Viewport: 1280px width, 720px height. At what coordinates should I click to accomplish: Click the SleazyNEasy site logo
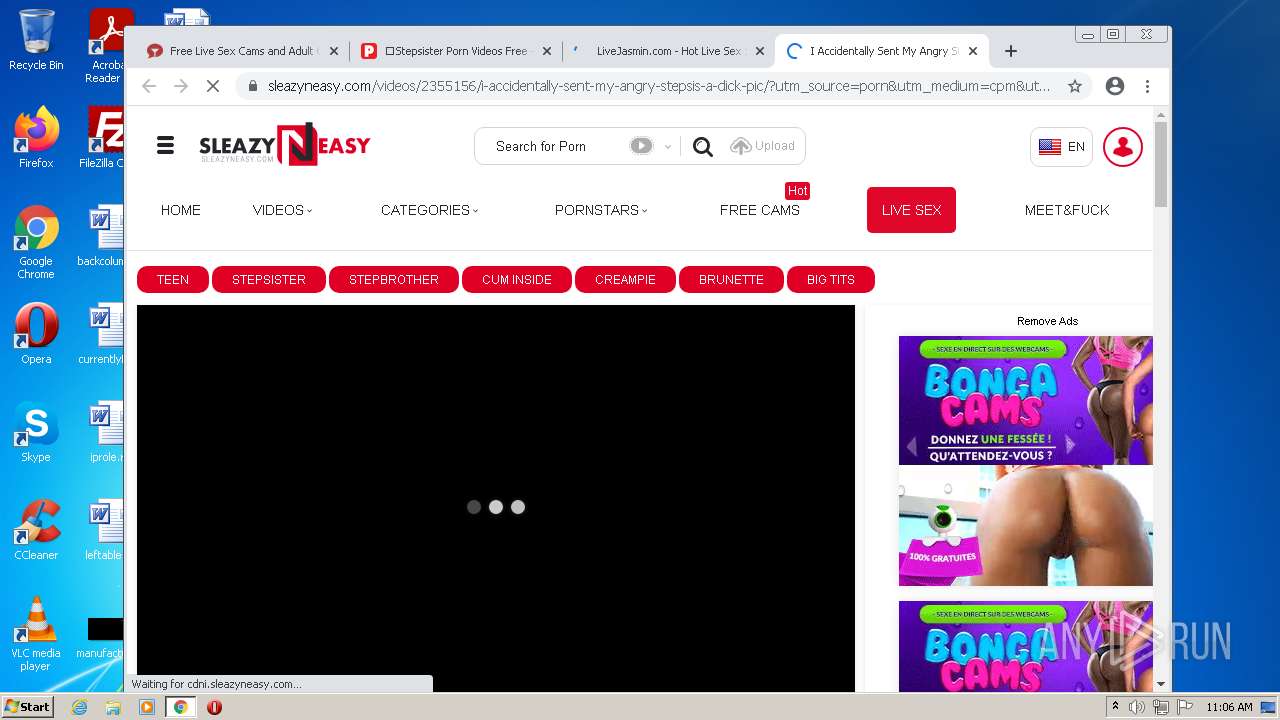coord(285,145)
